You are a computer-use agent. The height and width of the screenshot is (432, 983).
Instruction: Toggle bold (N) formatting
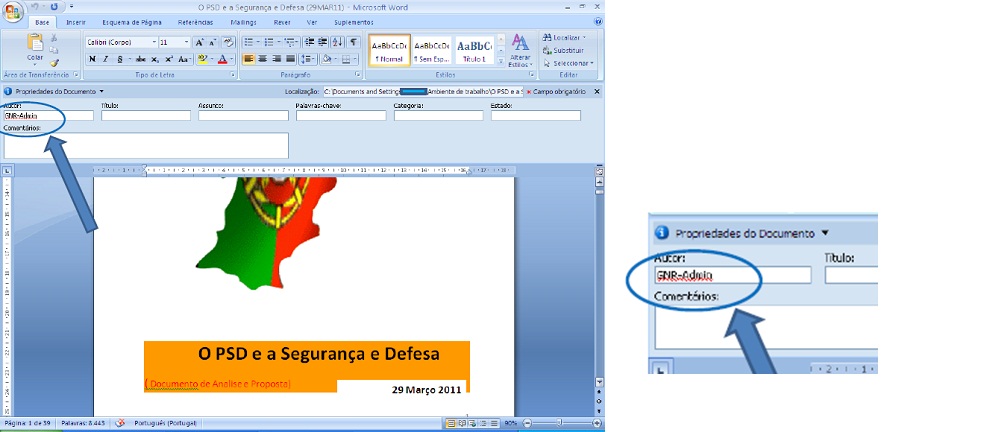(x=92, y=59)
